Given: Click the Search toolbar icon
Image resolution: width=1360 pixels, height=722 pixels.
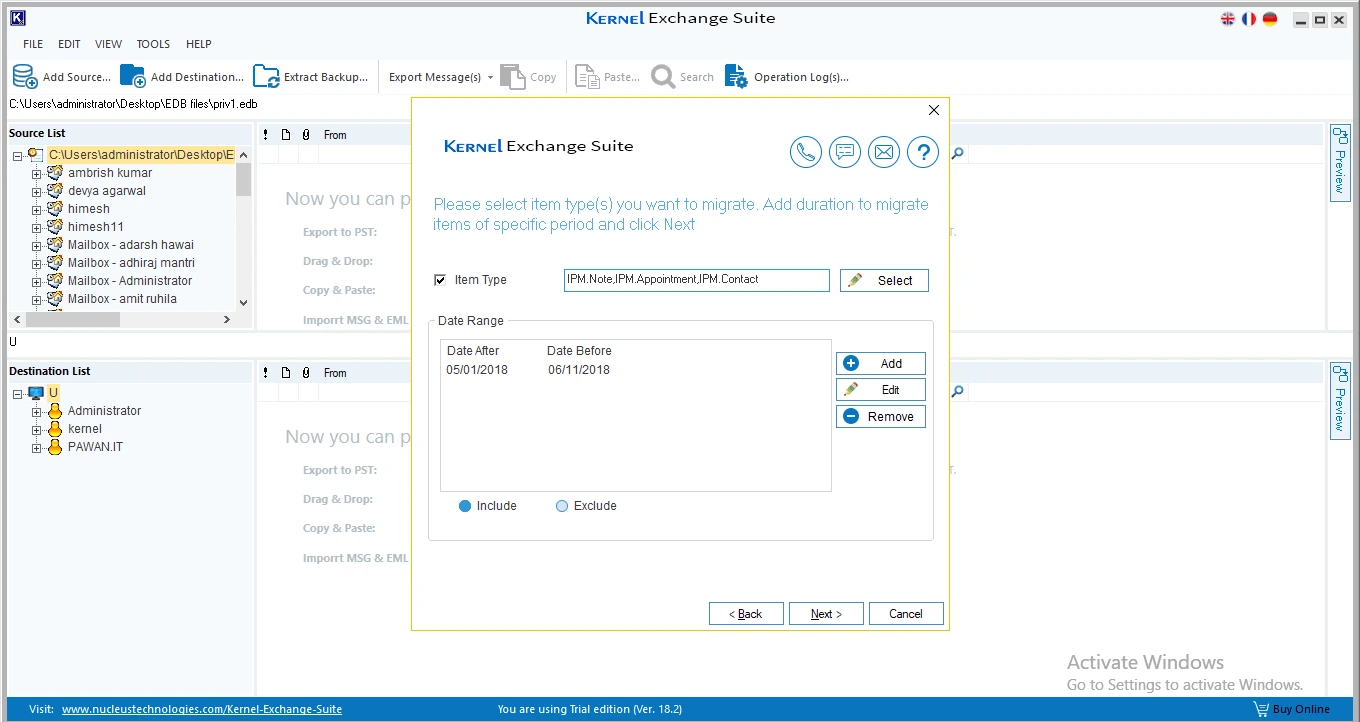Looking at the screenshot, I should pos(663,77).
